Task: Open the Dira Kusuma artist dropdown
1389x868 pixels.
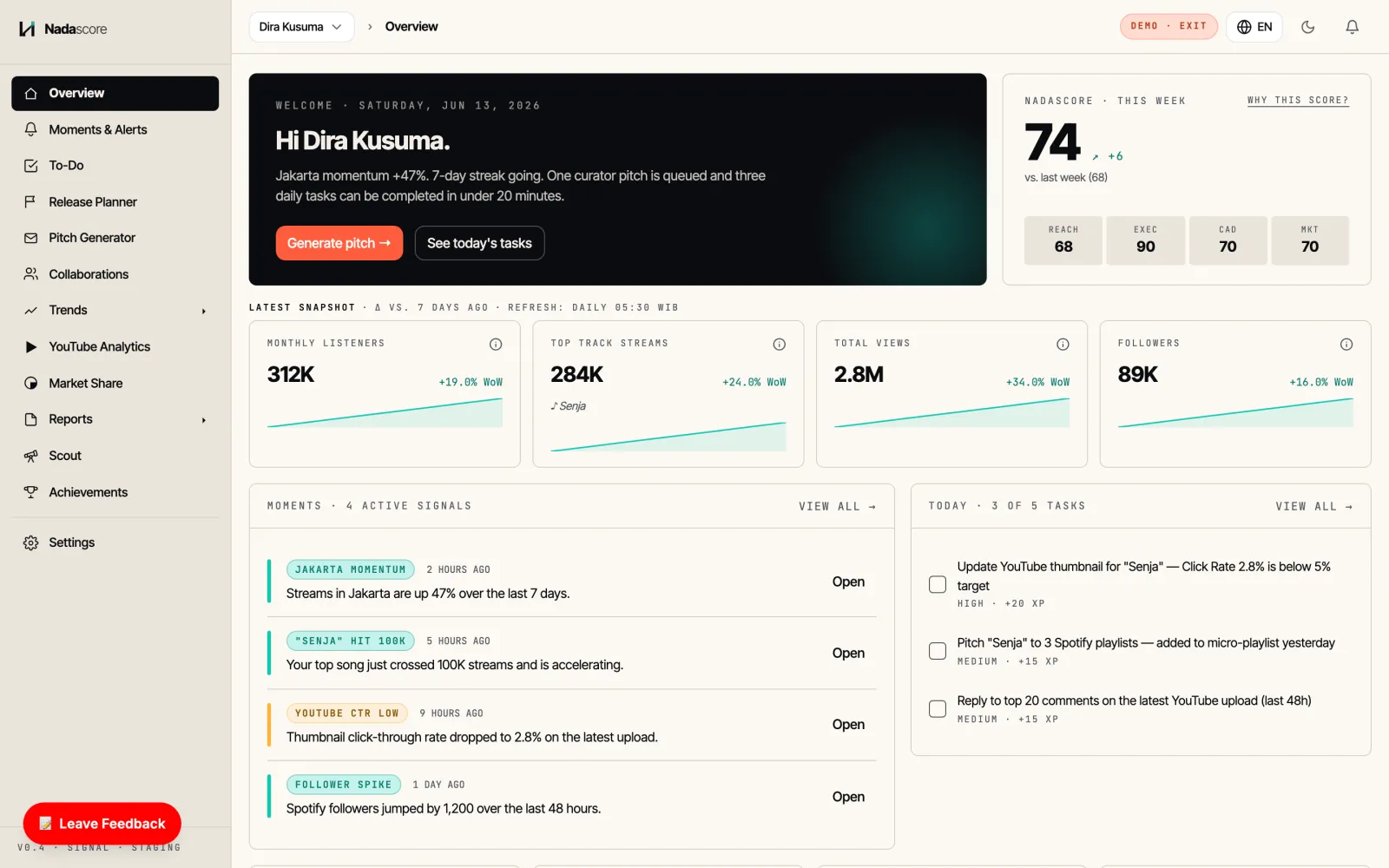Action: pyautogui.click(x=301, y=27)
